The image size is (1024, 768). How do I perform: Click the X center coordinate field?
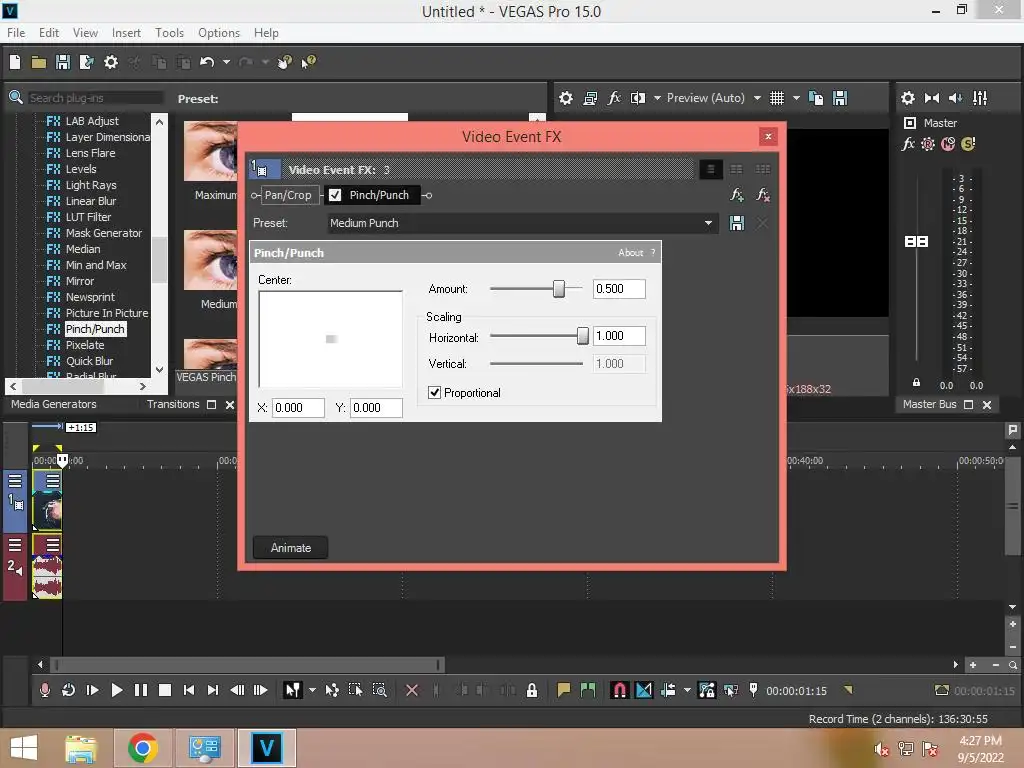pyautogui.click(x=298, y=408)
